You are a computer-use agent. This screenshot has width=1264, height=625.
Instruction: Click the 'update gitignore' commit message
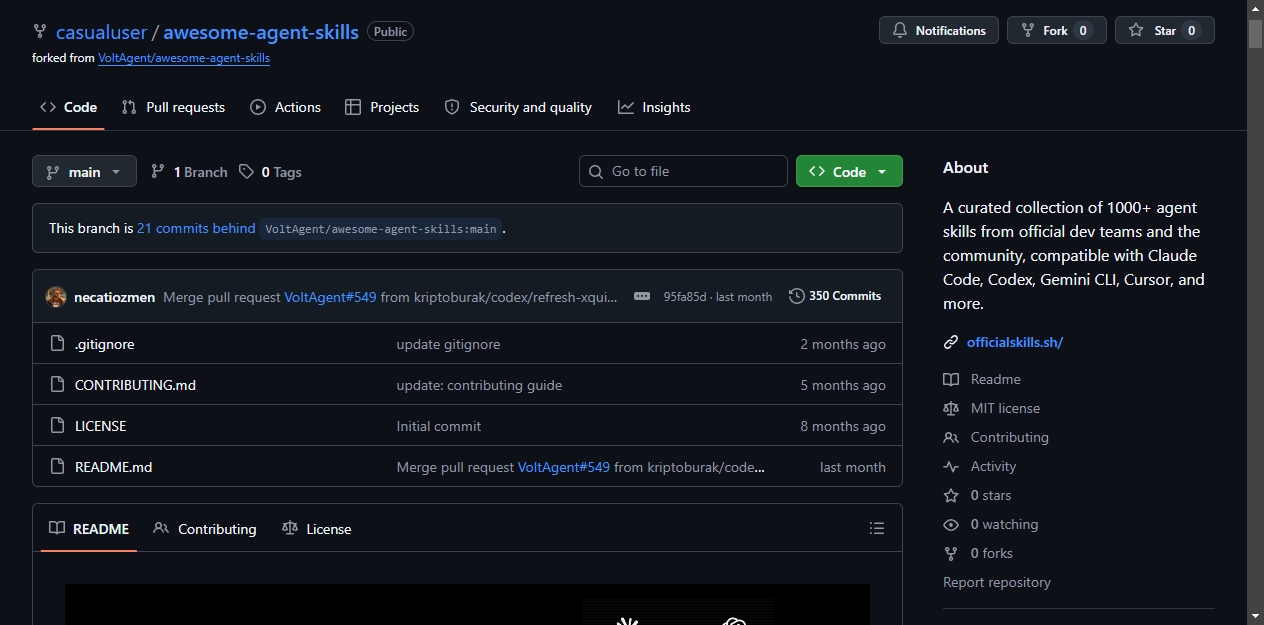448,344
